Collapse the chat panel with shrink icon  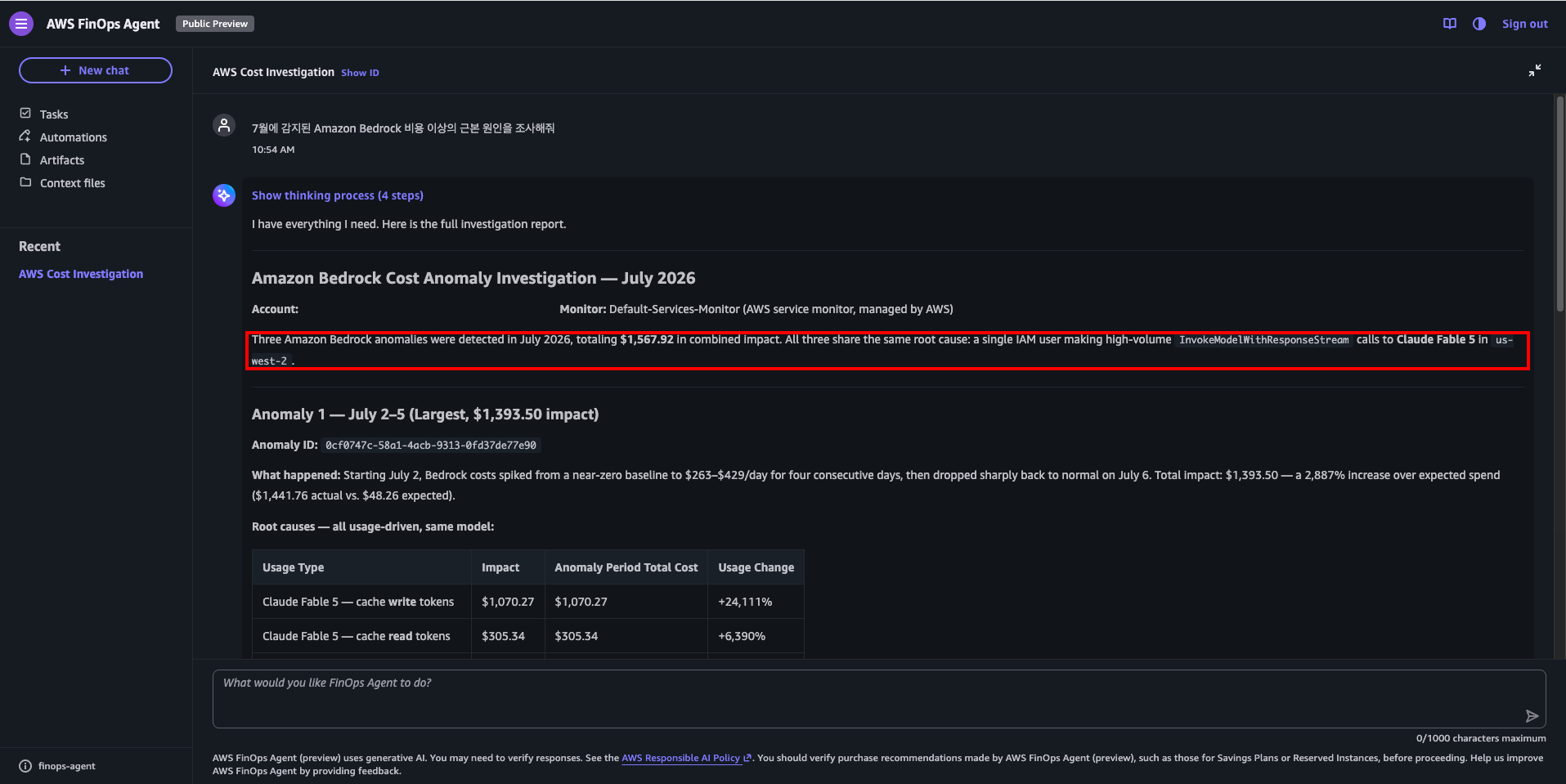pyautogui.click(x=1535, y=70)
